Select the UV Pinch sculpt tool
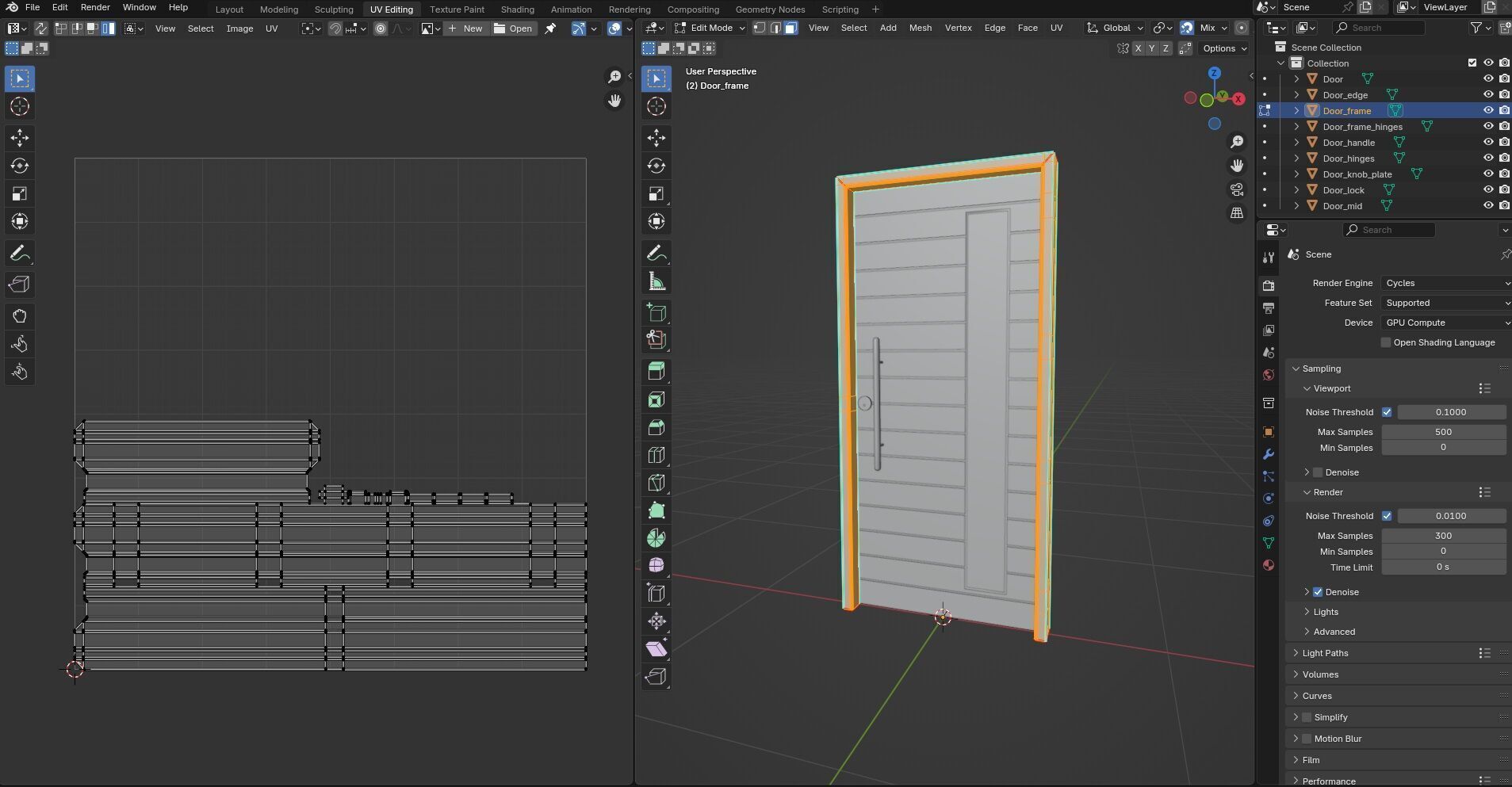 [20, 372]
